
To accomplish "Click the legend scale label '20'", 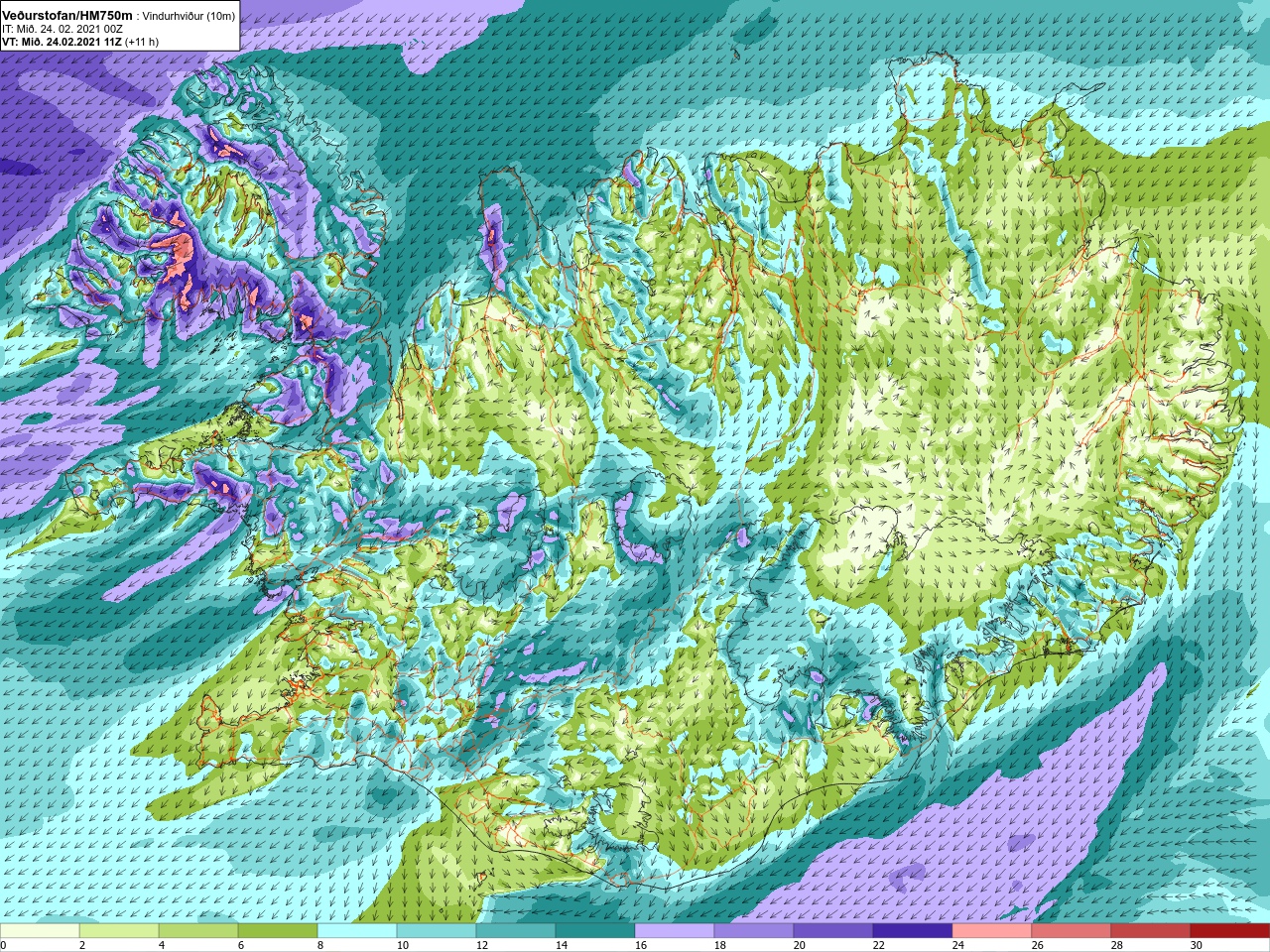I will coord(799,946).
